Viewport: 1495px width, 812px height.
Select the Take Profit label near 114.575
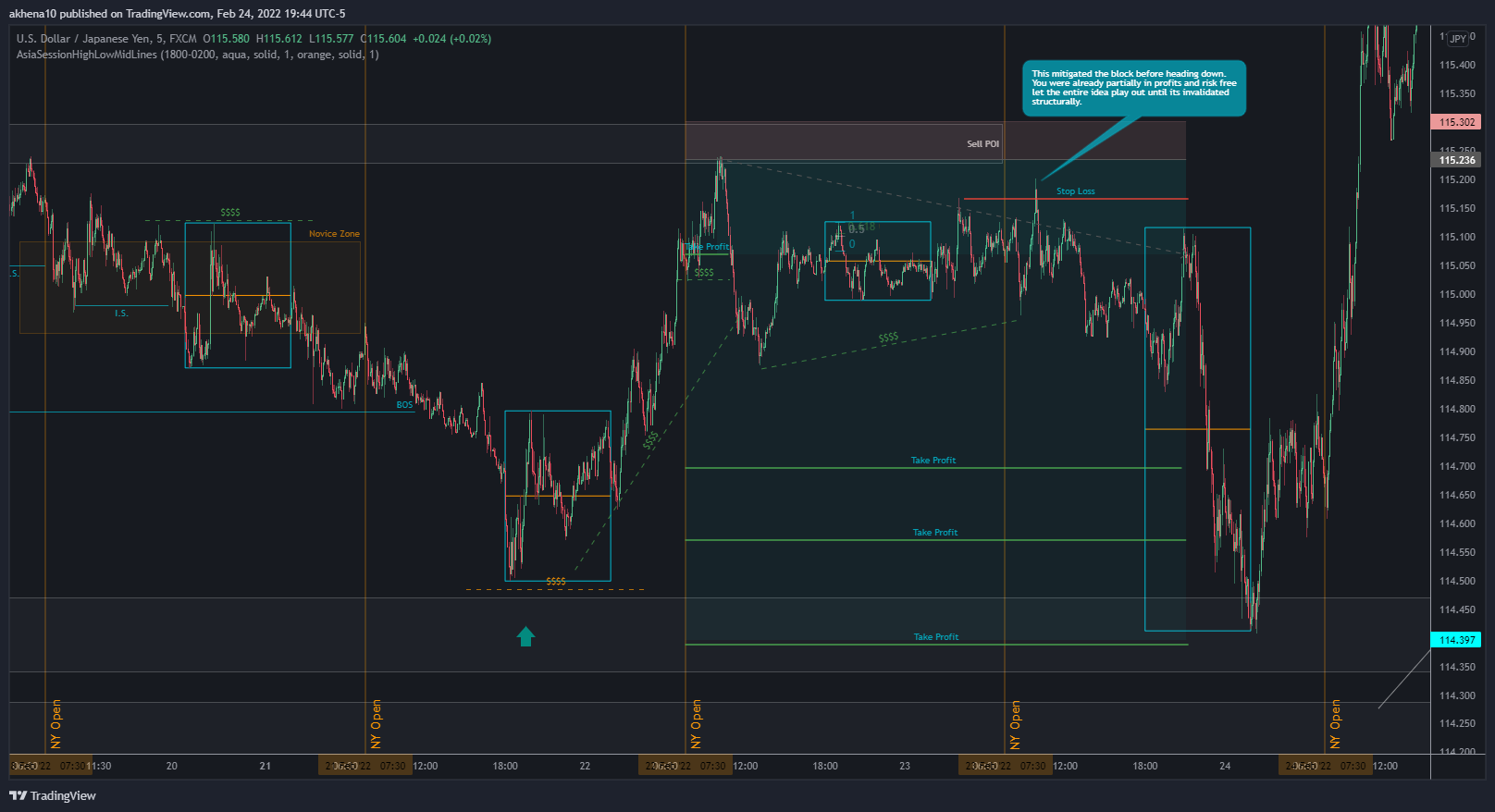point(935,533)
